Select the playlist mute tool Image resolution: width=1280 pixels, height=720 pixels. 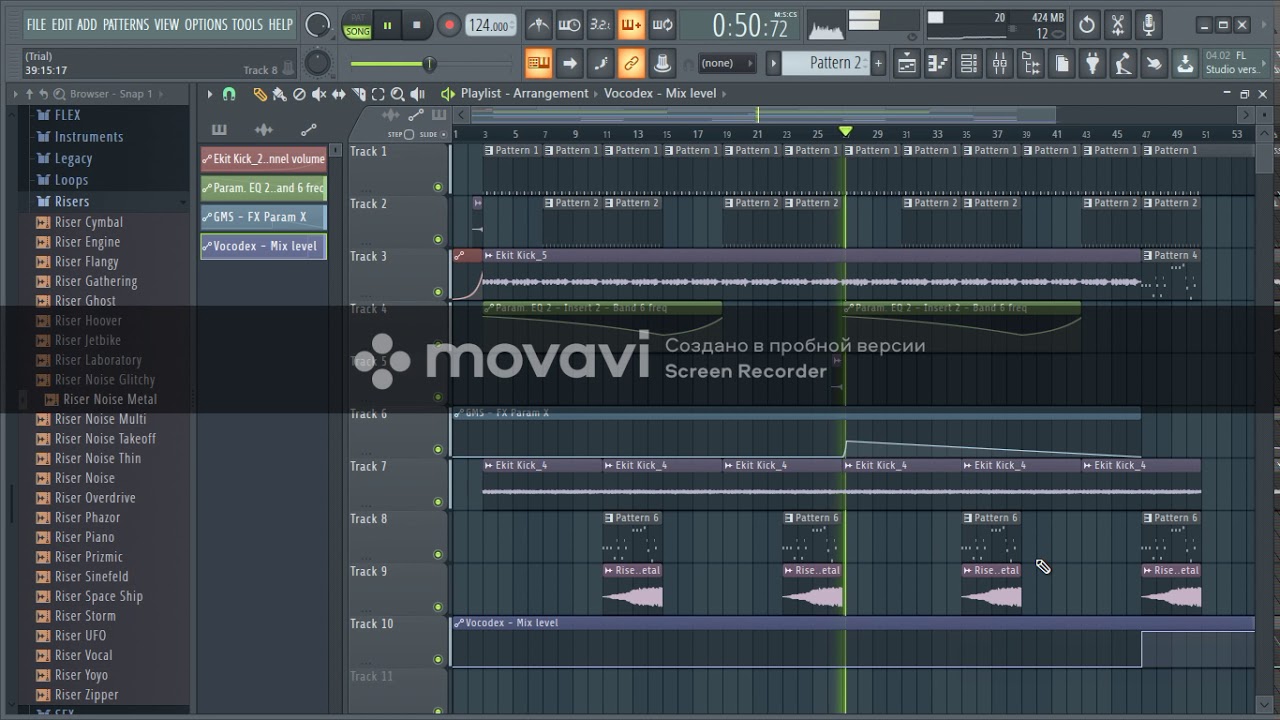319,94
